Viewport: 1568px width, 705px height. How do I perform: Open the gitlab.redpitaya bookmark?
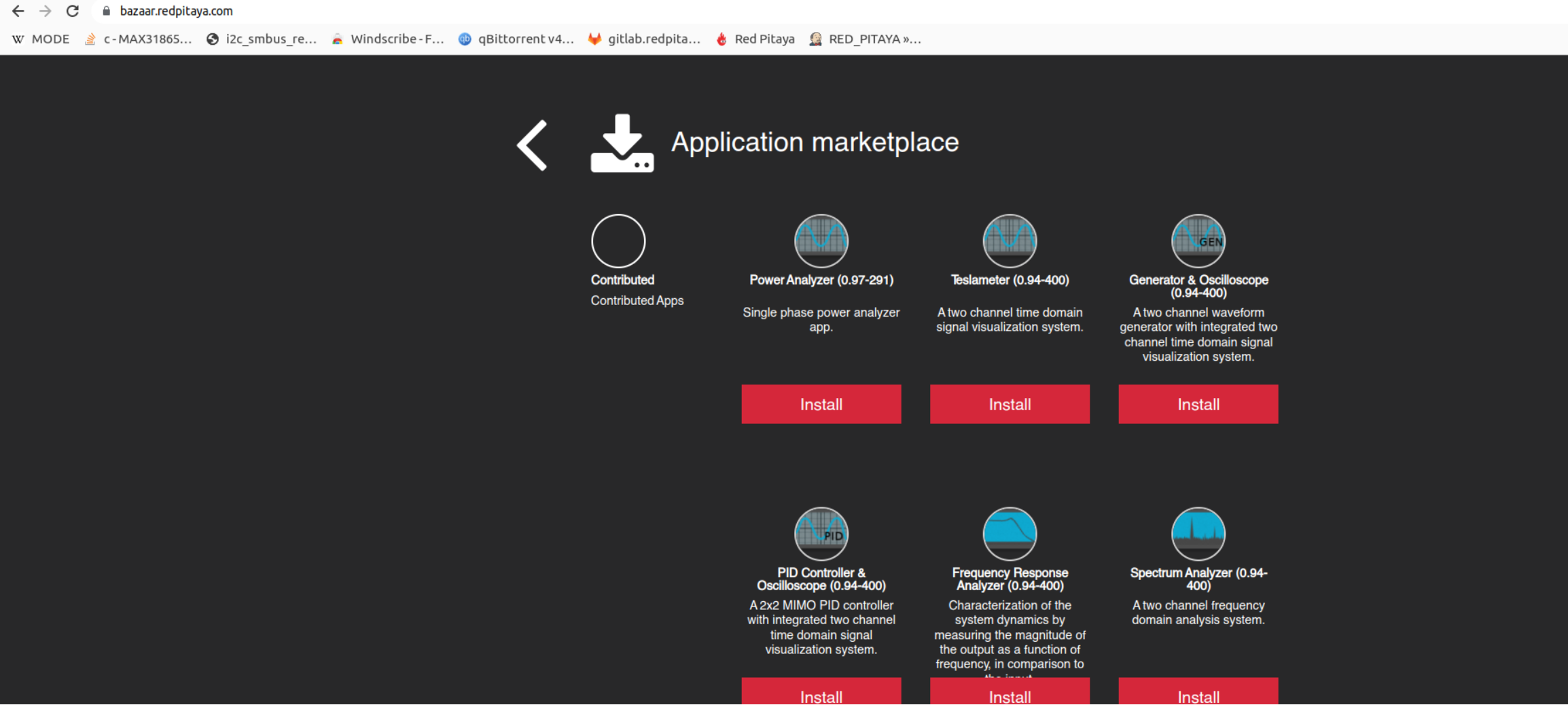pos(644,39)
